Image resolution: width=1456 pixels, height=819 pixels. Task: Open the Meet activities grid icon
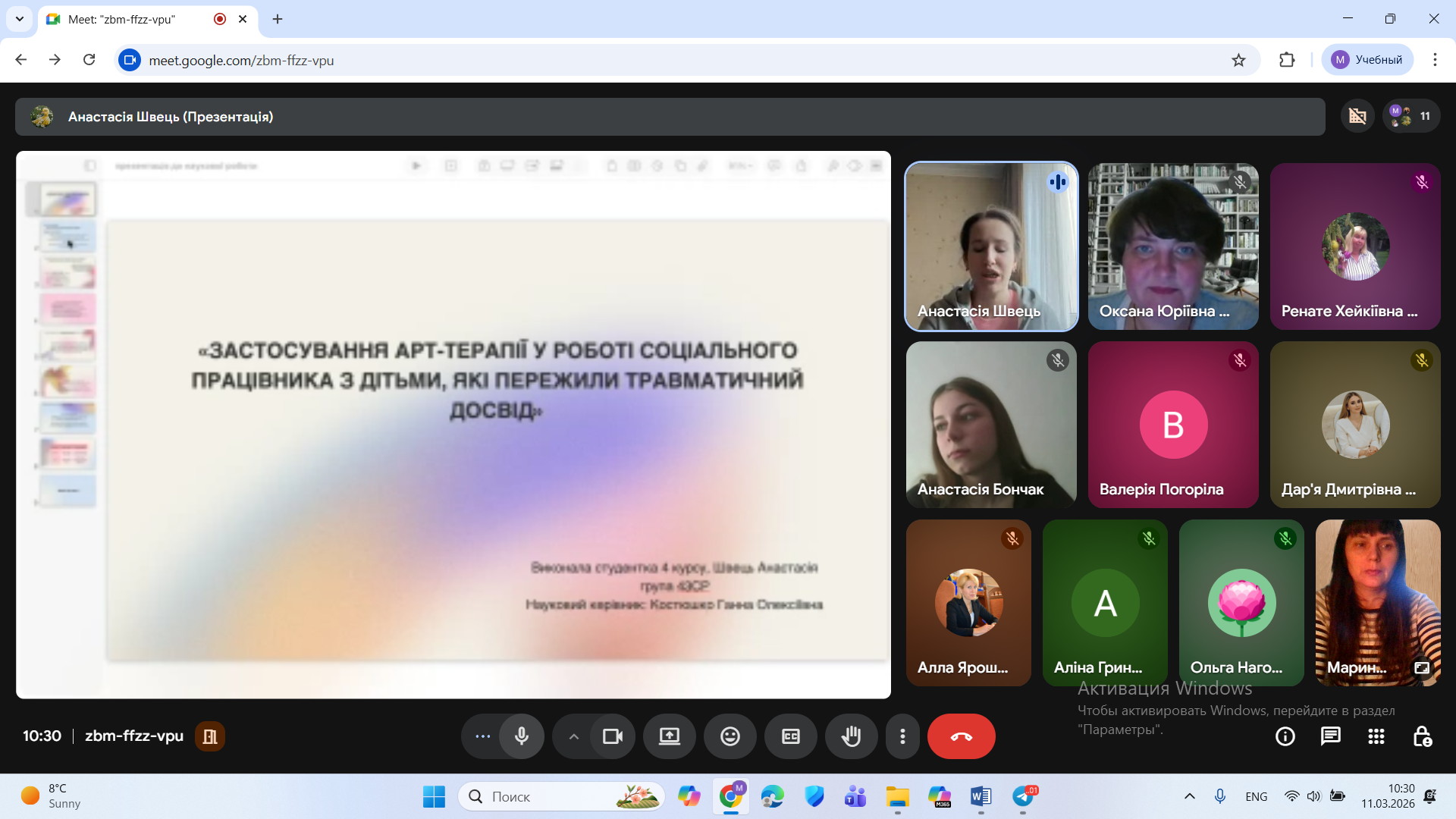pyautogui.click(x=1376, y=736)
